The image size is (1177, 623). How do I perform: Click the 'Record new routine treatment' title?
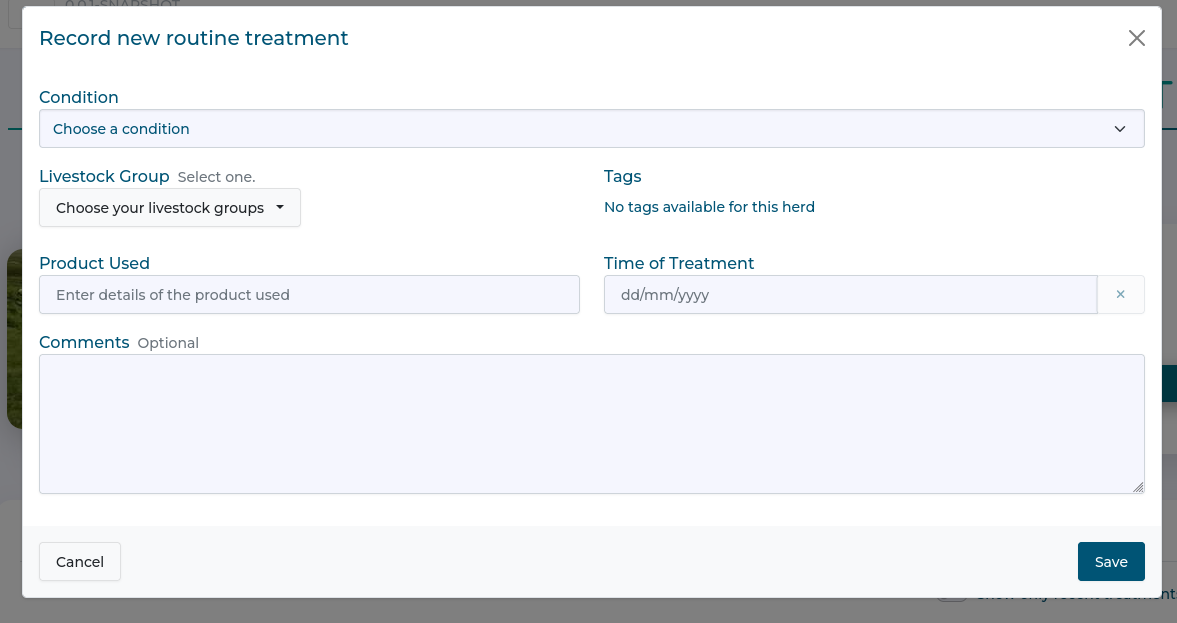[193, 38]
